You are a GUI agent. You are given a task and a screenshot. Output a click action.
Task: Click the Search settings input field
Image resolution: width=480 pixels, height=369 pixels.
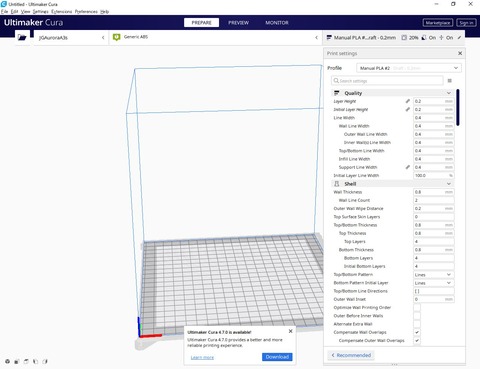click(387, 81)
